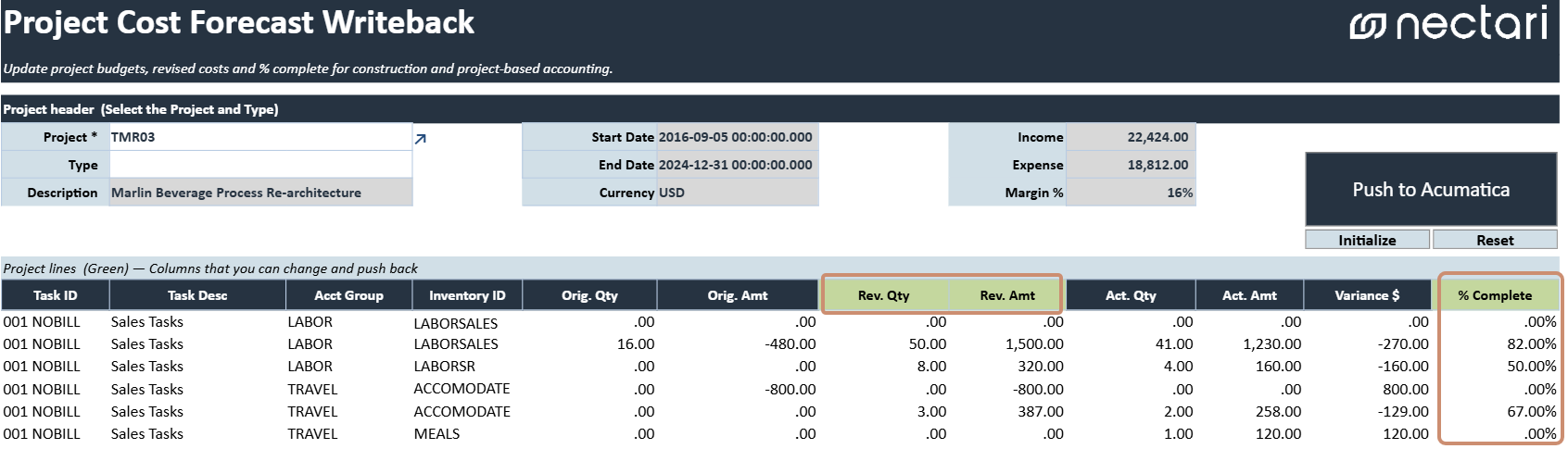Select the Project field containing TMR03

pyautogui.click(x=260, y=137)
